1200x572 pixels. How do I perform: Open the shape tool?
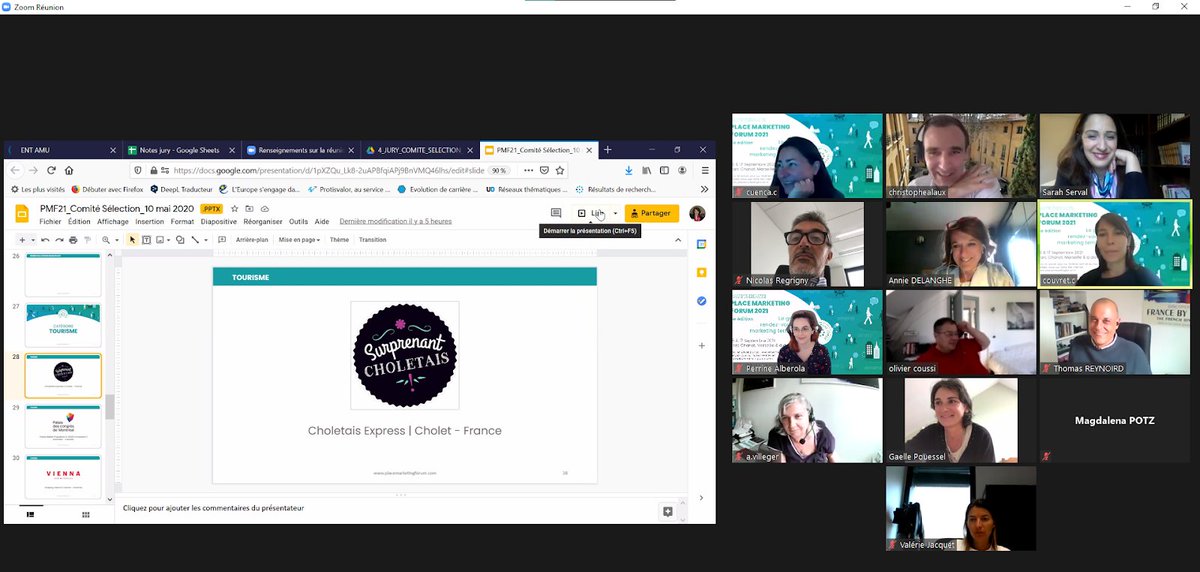179,240
